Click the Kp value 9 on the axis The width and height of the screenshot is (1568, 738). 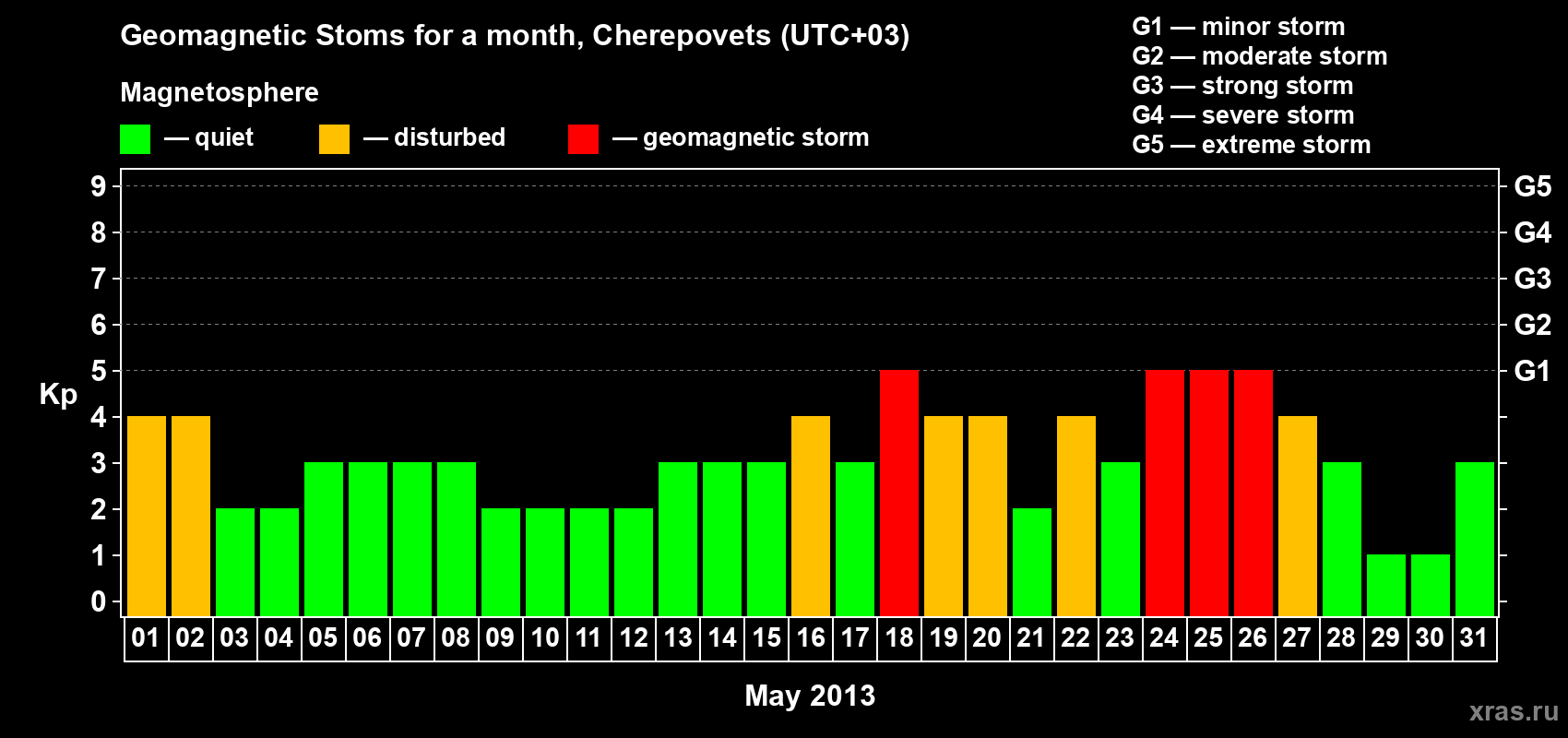[x=99, y=186]
